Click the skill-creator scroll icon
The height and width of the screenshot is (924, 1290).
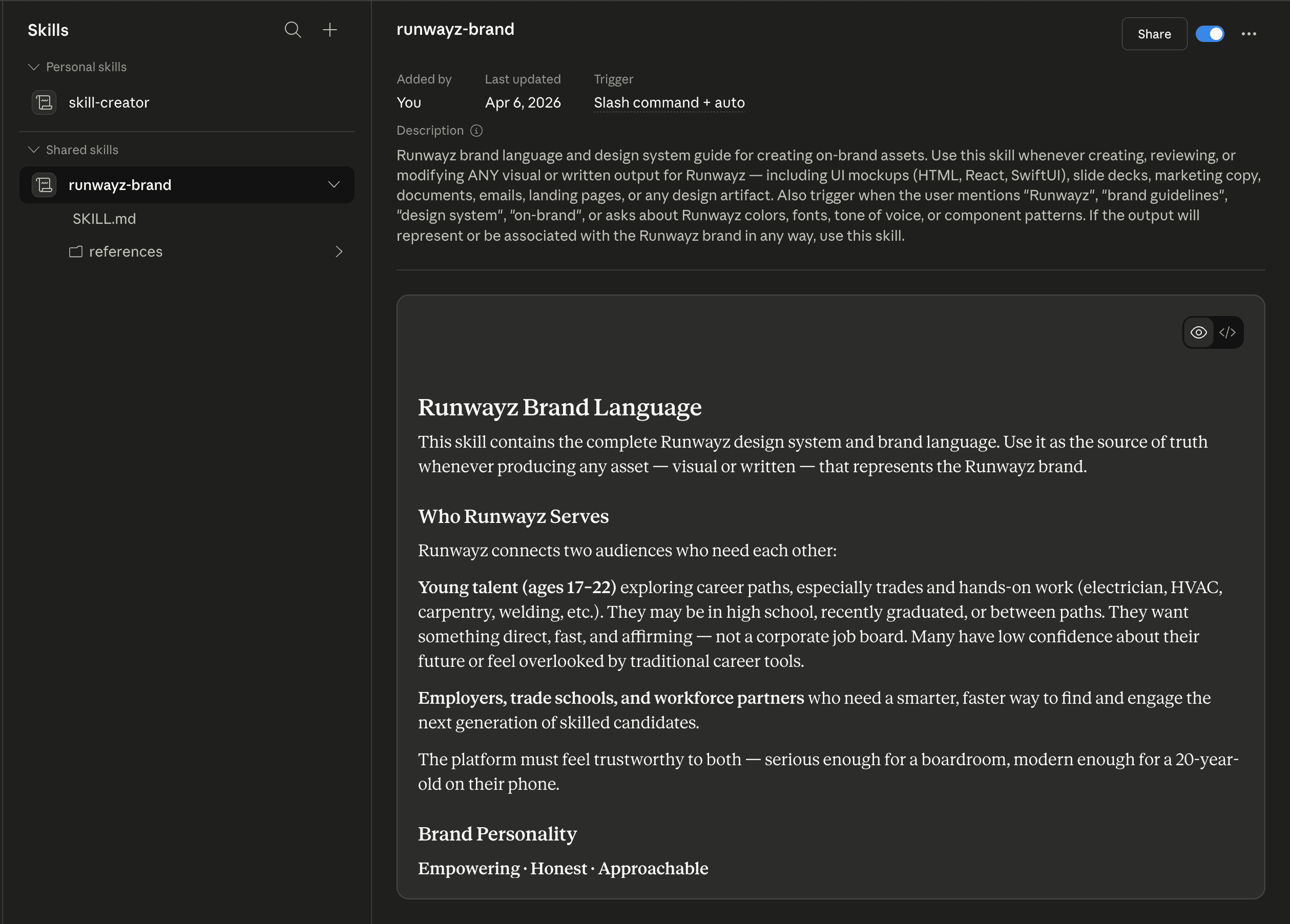point(45,103)
